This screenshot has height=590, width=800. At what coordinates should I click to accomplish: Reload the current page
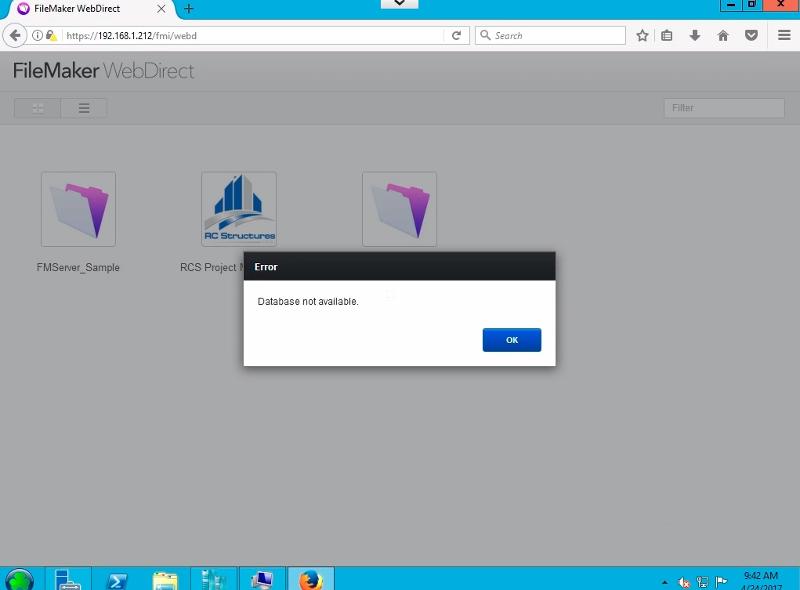click(457, 36)
